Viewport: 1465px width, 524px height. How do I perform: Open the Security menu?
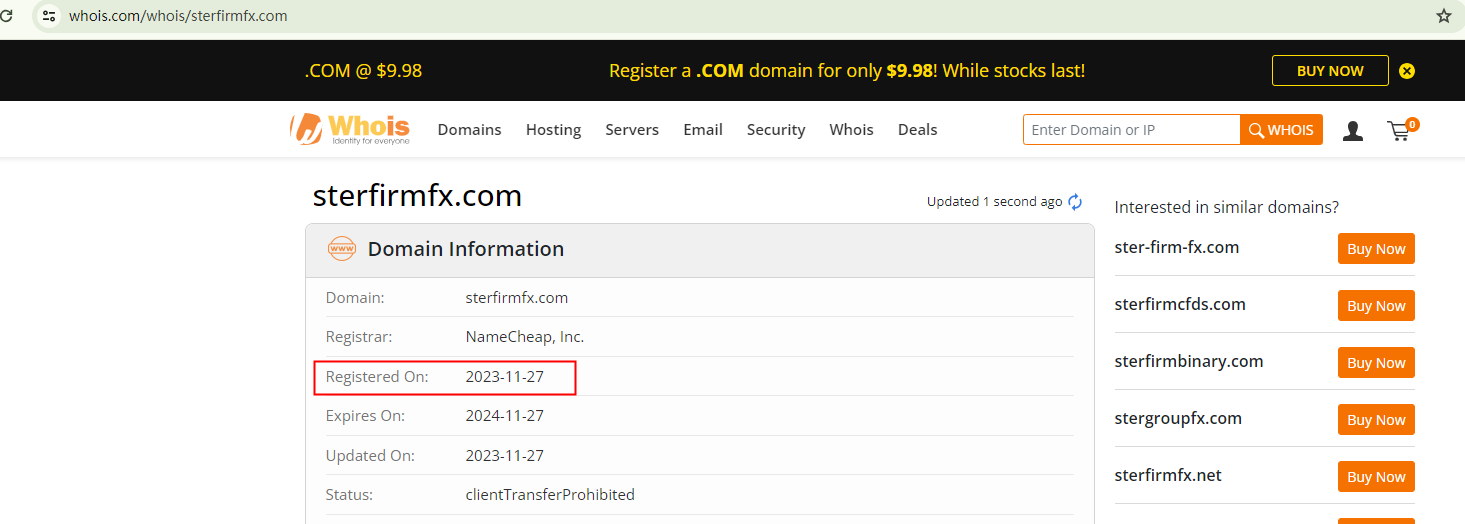pos(776,130)
